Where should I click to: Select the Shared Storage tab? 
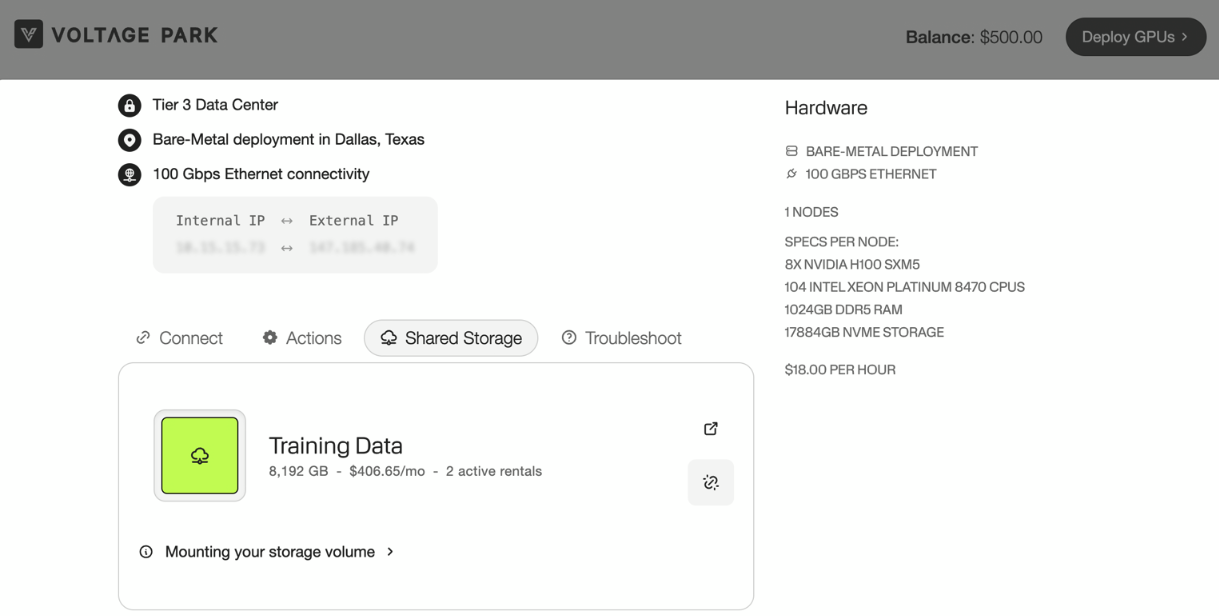tap(451, 338)
